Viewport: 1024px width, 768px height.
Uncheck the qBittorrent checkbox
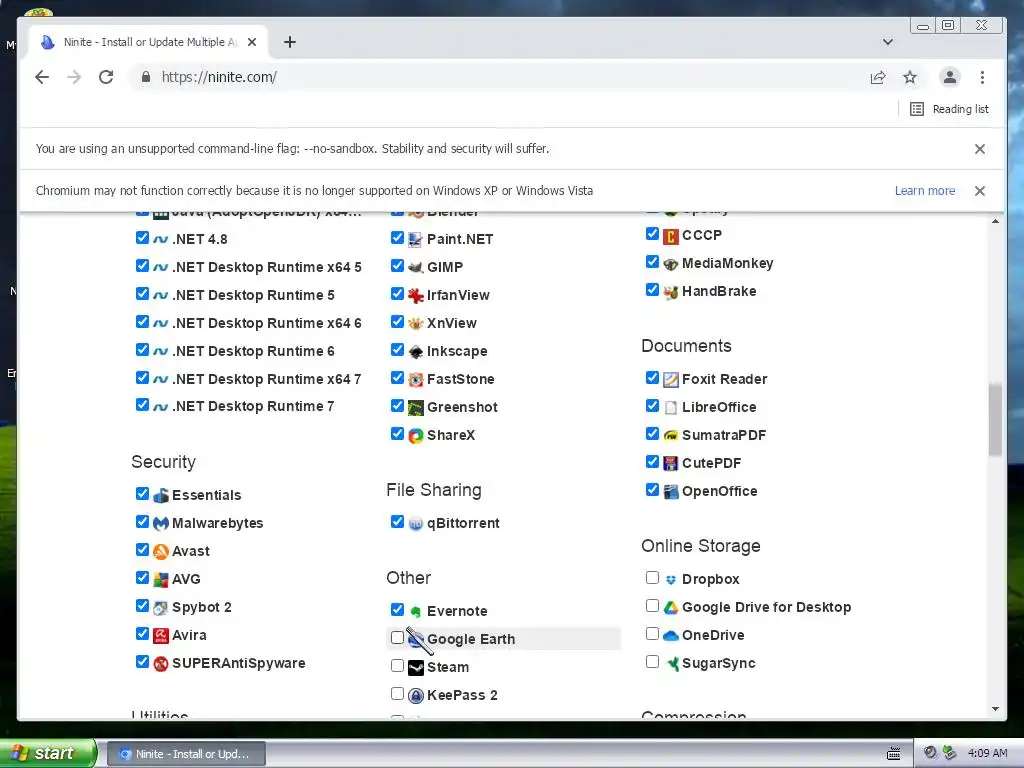tap(397, 522)
